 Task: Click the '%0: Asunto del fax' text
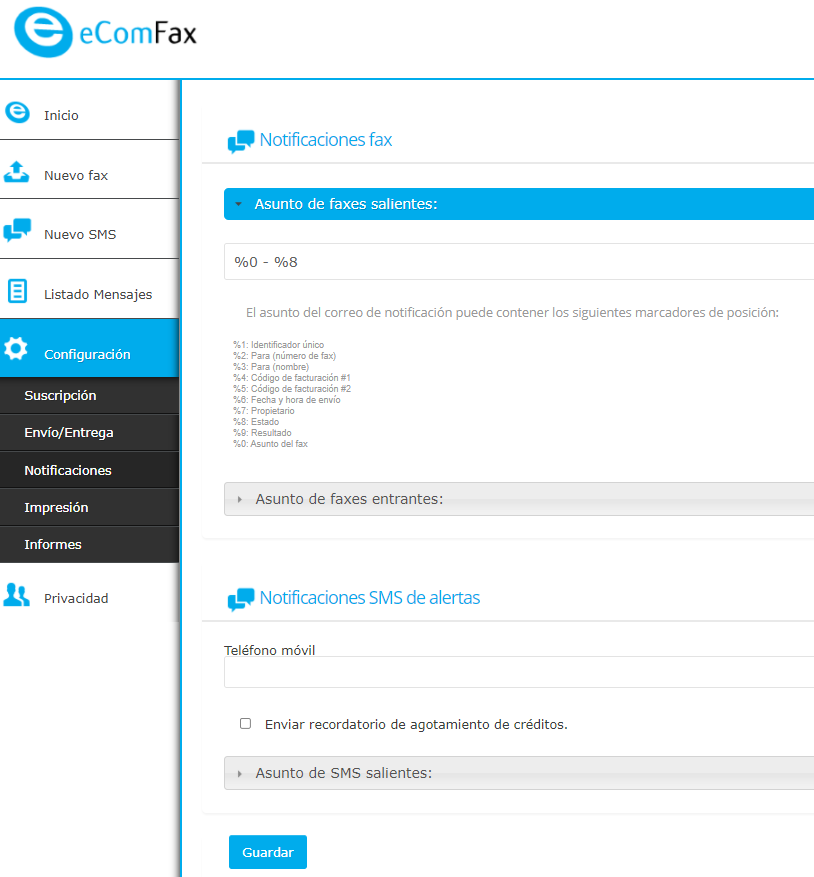pyautogui.click(x=271, y=444)
